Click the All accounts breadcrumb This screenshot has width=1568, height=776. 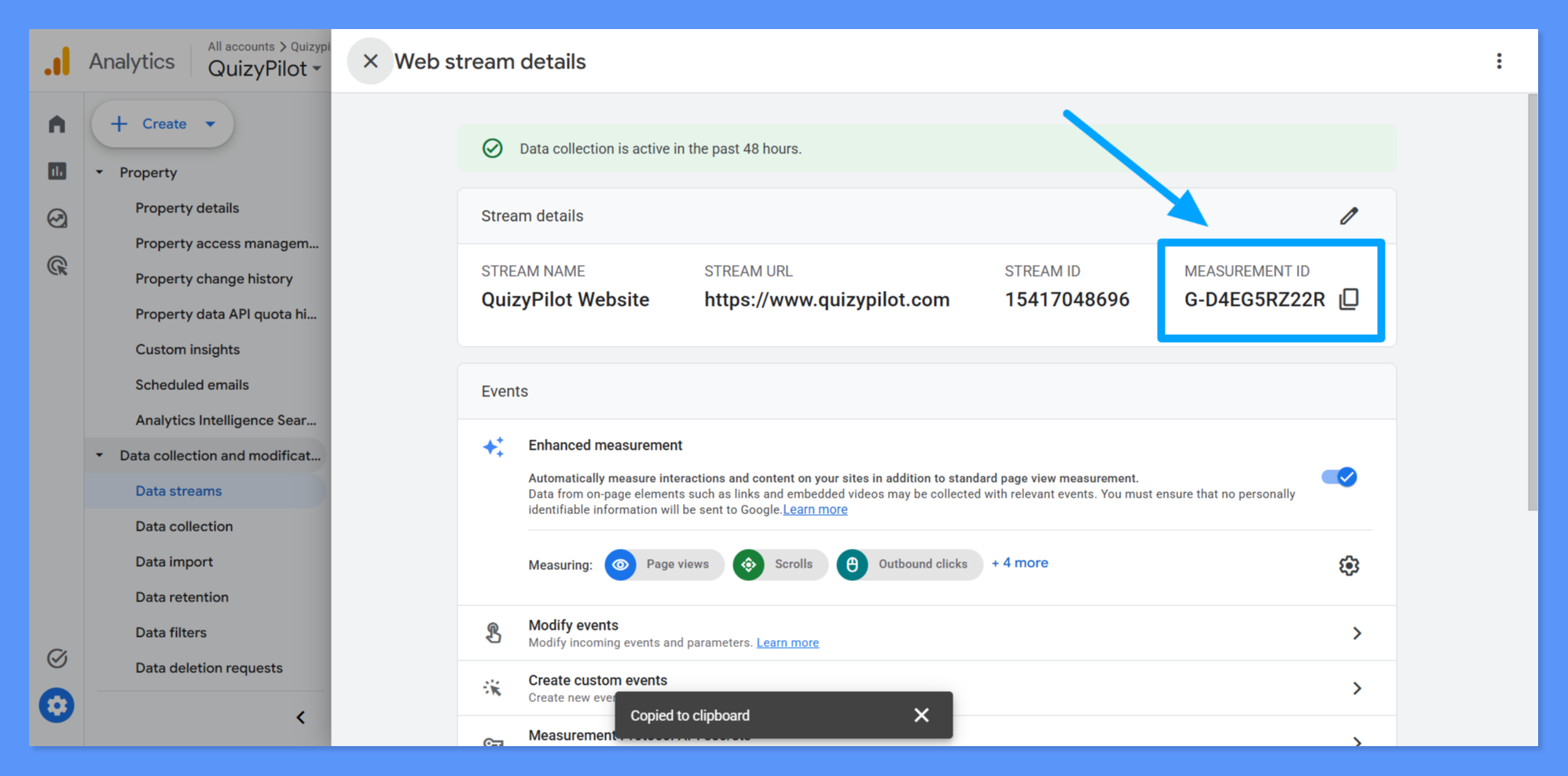click(x=241, y=46)
